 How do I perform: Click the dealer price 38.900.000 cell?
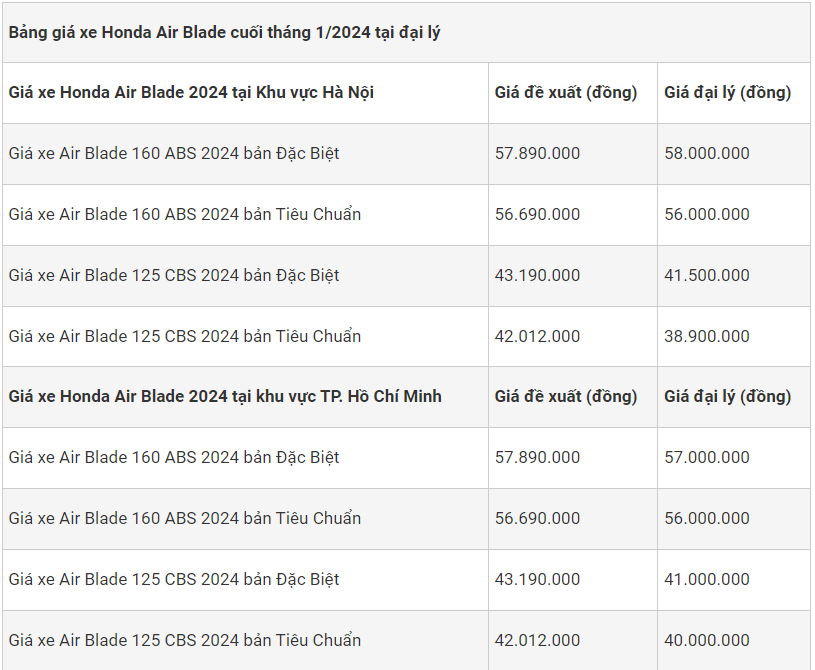pos(707,336)
